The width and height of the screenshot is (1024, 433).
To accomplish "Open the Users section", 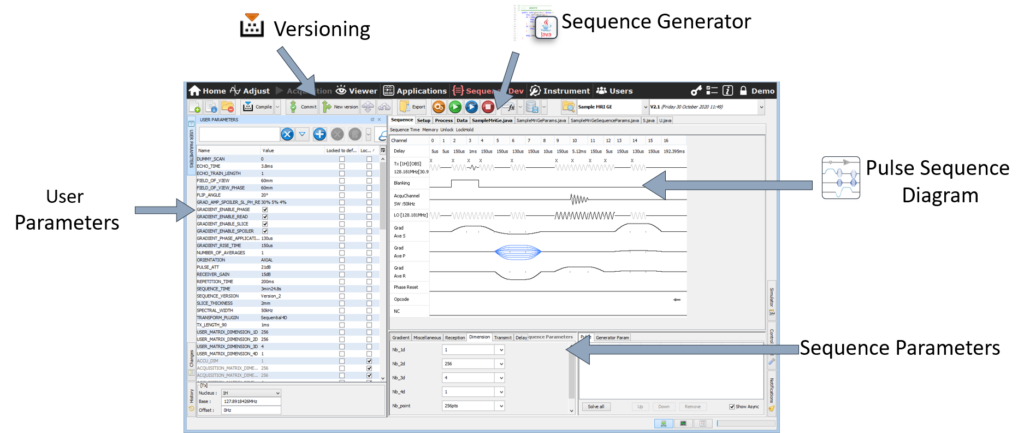I will tap(614, 91).
